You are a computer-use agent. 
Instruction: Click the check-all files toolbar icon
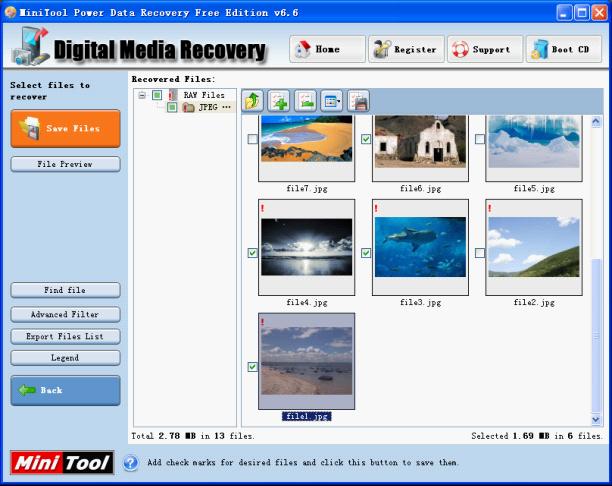point(279,101)
